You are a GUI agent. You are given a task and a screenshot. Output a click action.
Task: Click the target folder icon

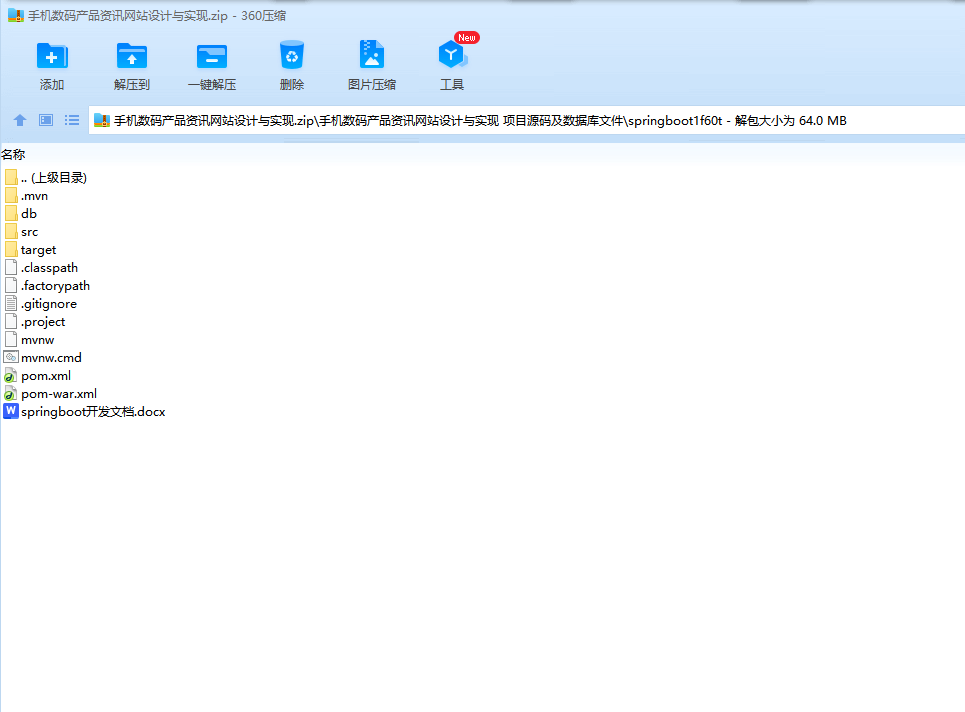point(10,249)
